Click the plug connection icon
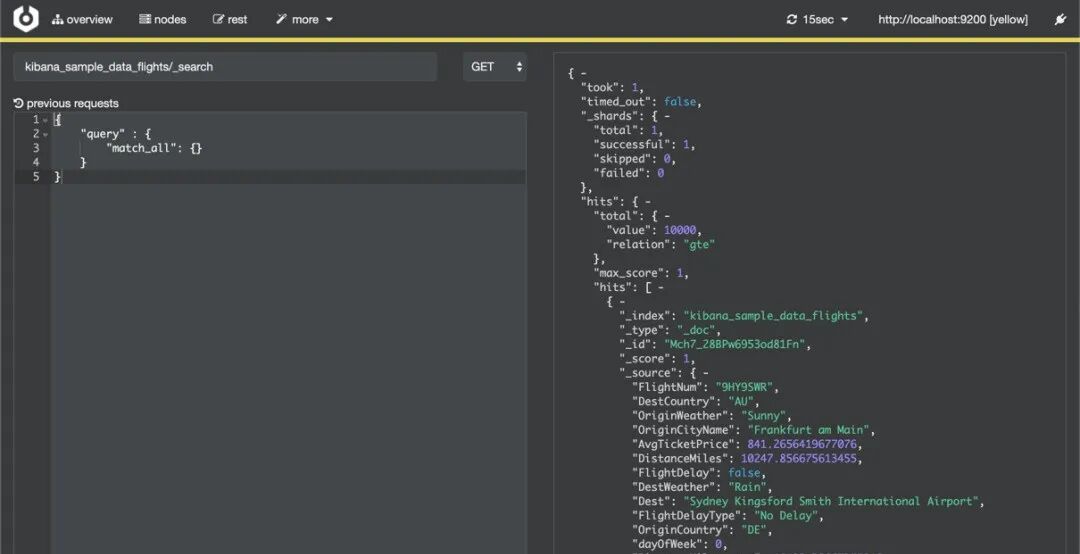The width and height of the screenshot is (1080, 554). coord(1060,19)
